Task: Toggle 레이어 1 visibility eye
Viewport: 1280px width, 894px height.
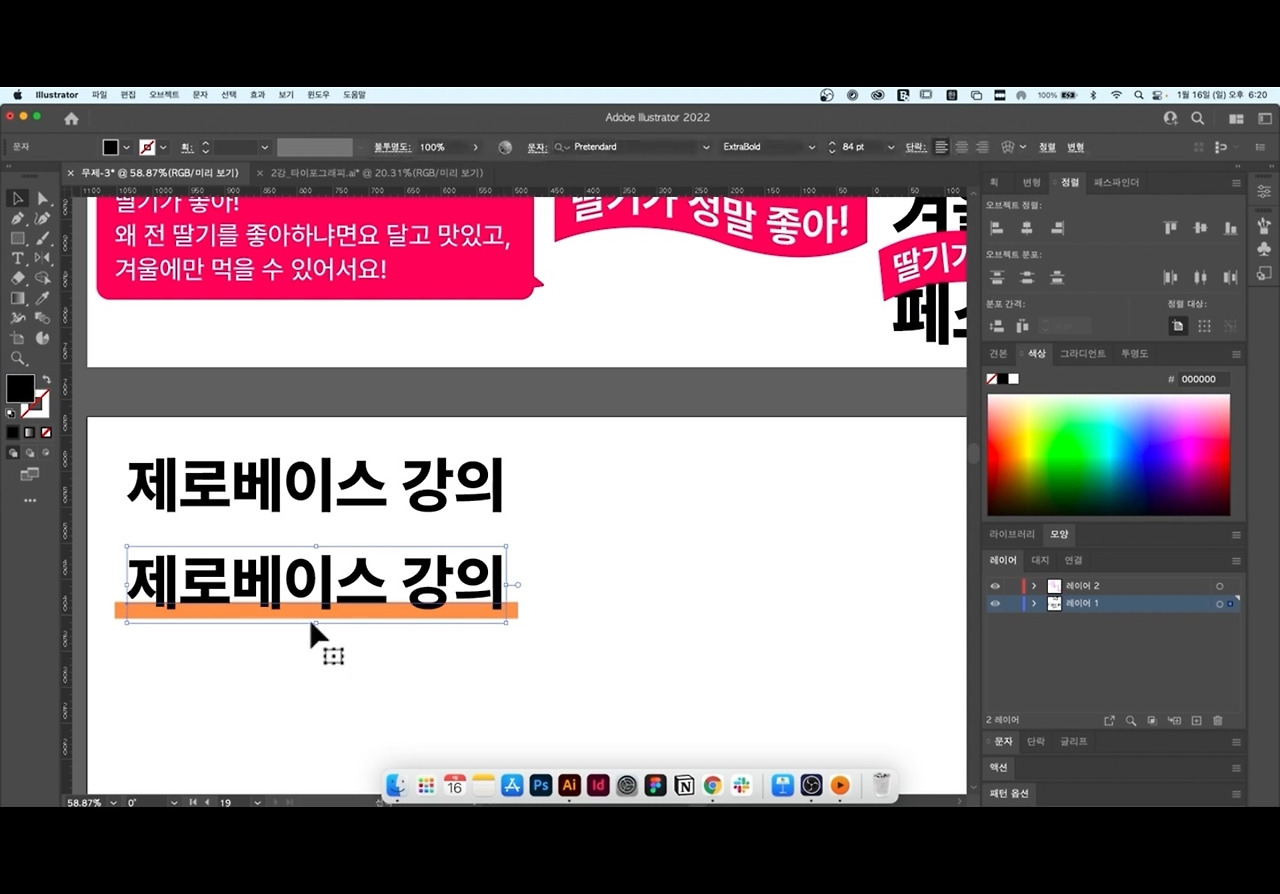Action: 995,602
